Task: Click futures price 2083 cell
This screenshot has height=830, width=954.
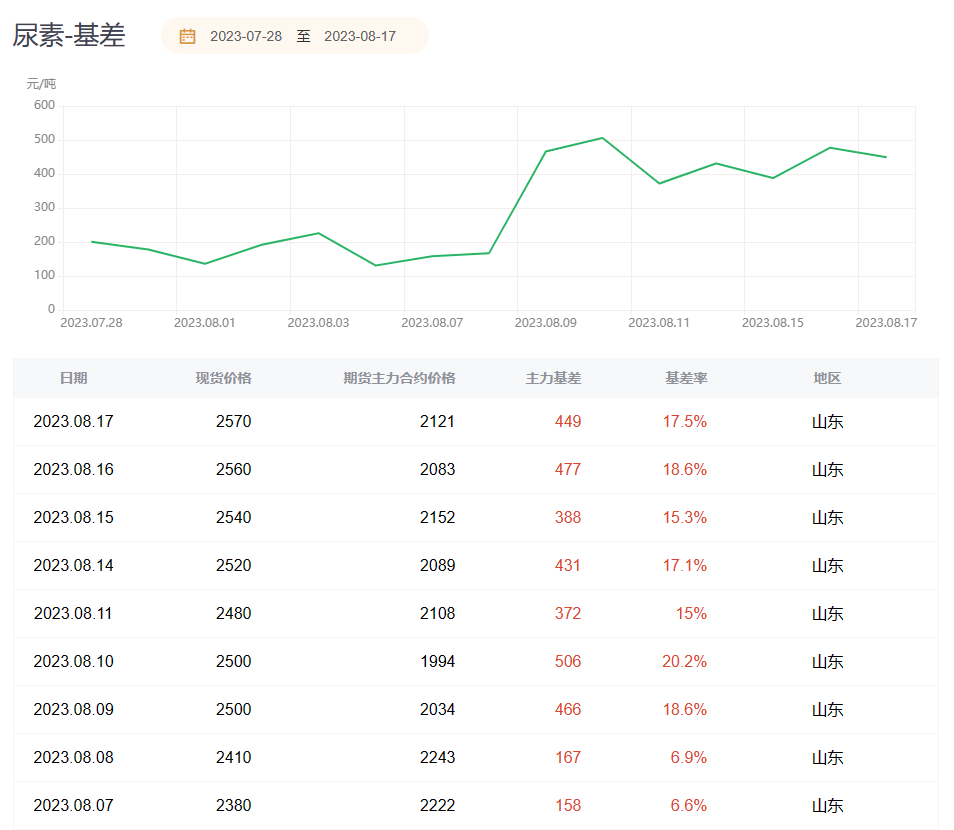Action: pyautogui.click(x=437, y=469)
